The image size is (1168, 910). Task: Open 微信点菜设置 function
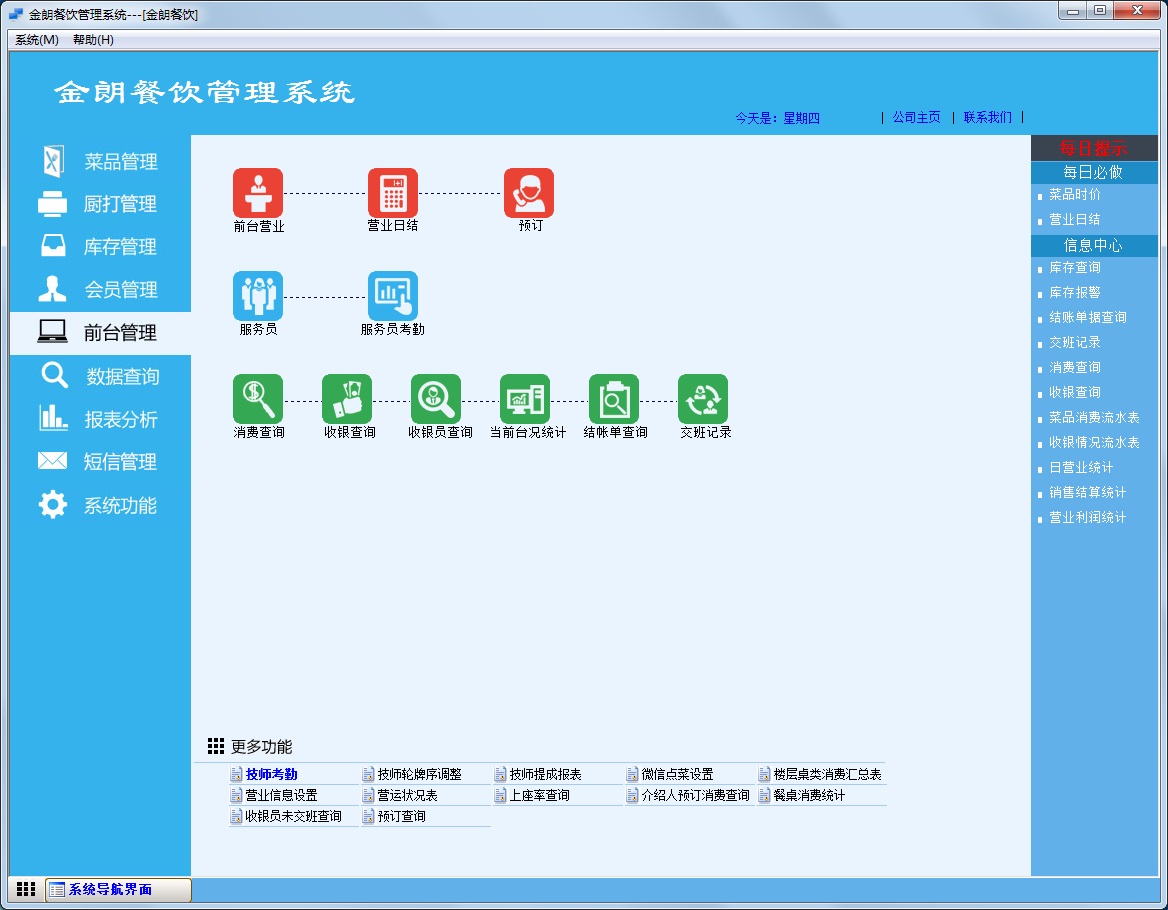pyautogui.click(x=676, y=774)
